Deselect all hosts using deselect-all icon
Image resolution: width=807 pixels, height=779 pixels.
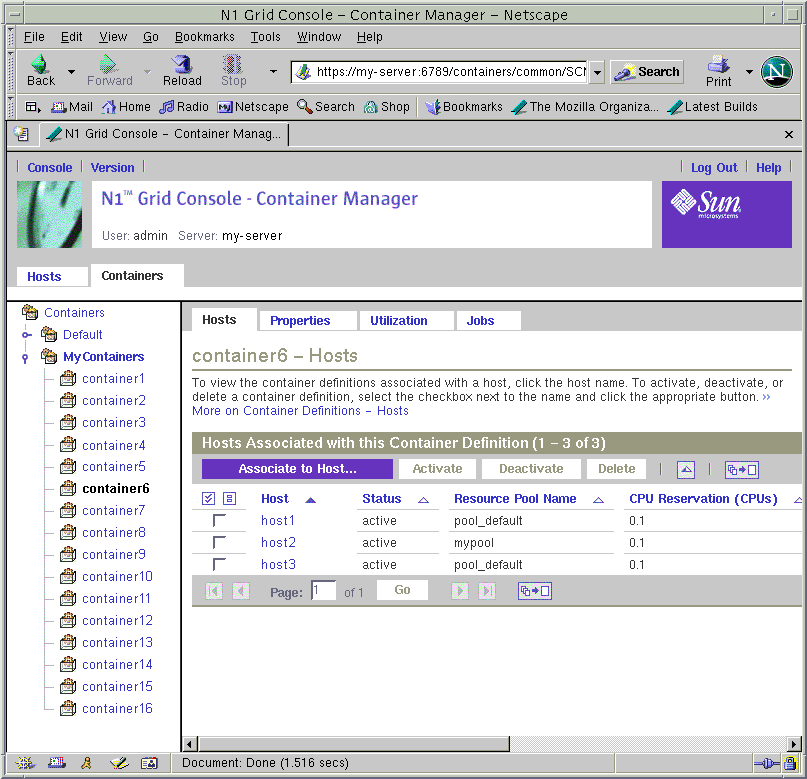tap(229, 499)
